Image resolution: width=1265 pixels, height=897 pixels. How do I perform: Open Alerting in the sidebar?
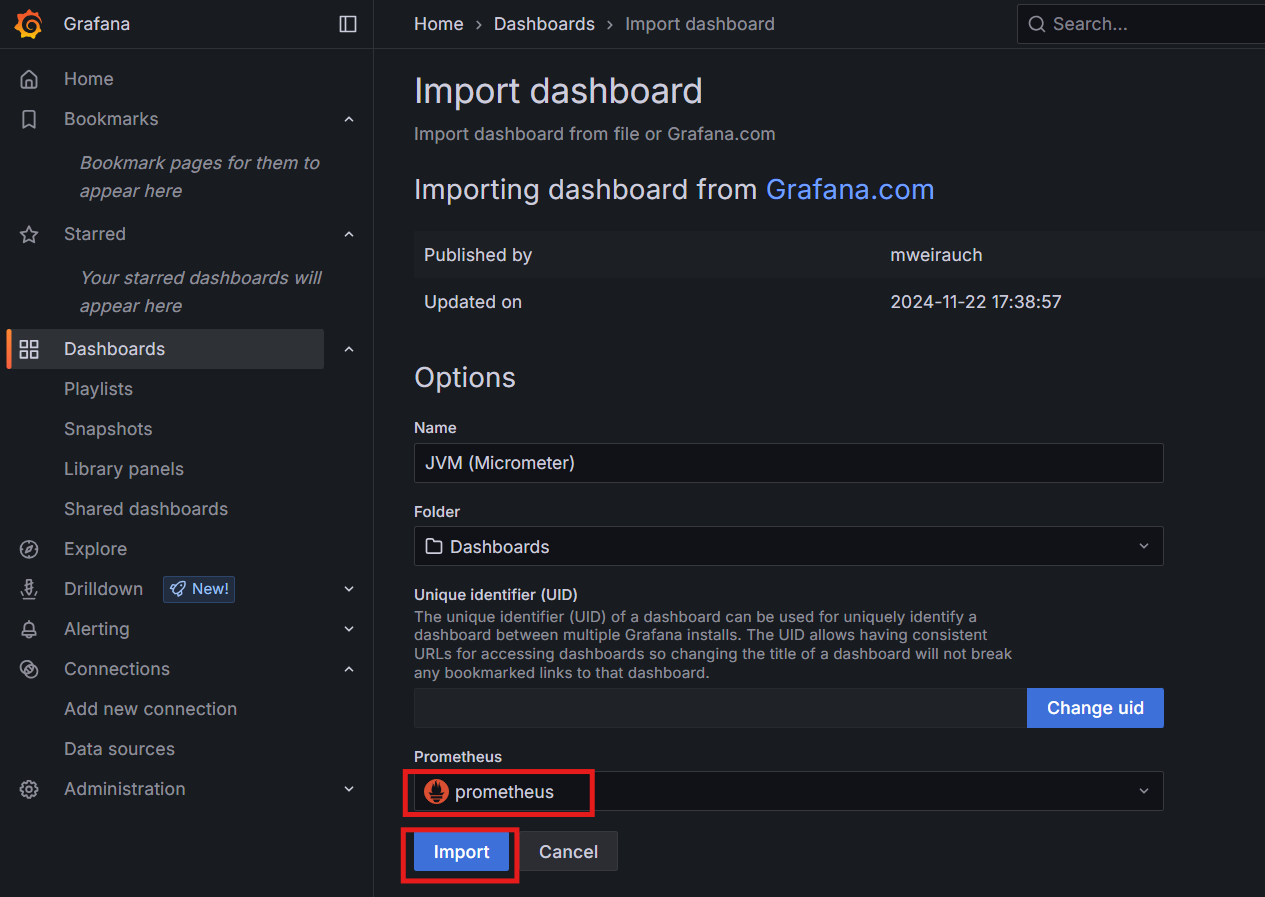click(97, 629)
